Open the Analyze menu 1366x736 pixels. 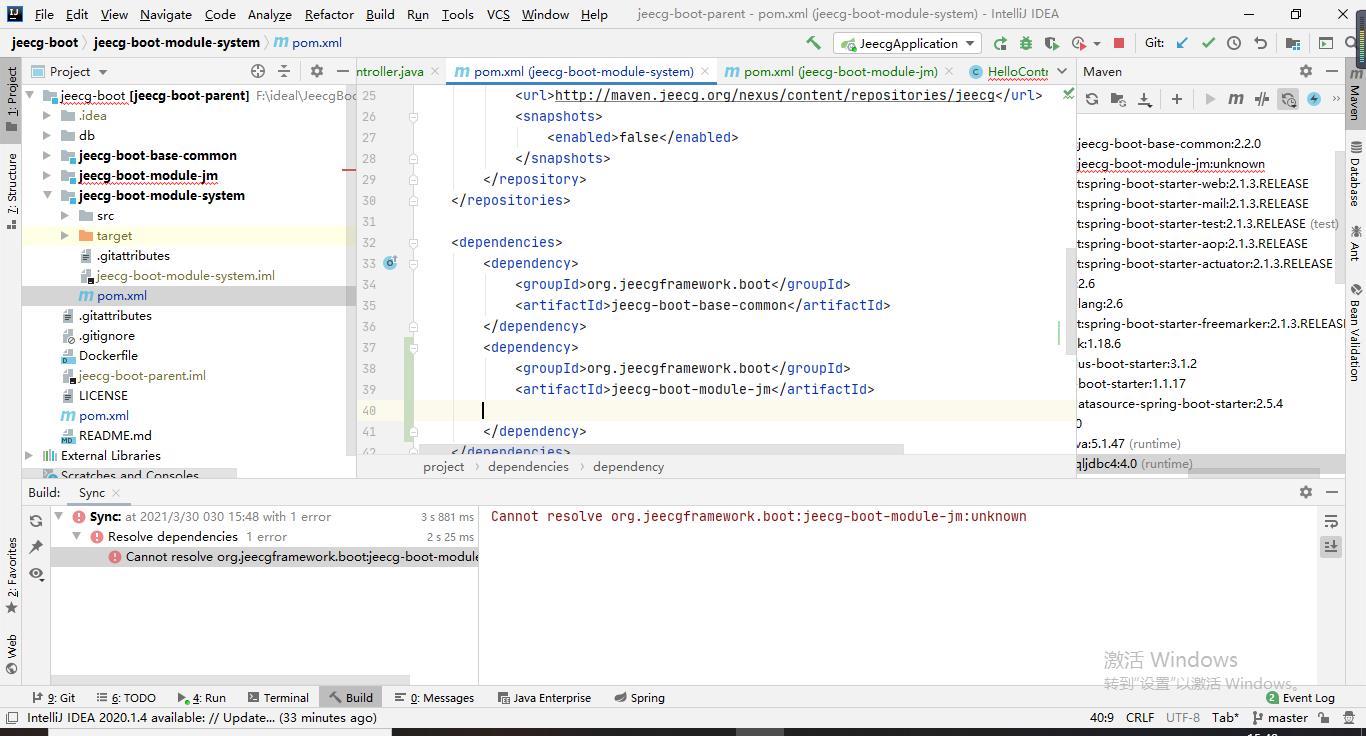click(x=269, y=14)
